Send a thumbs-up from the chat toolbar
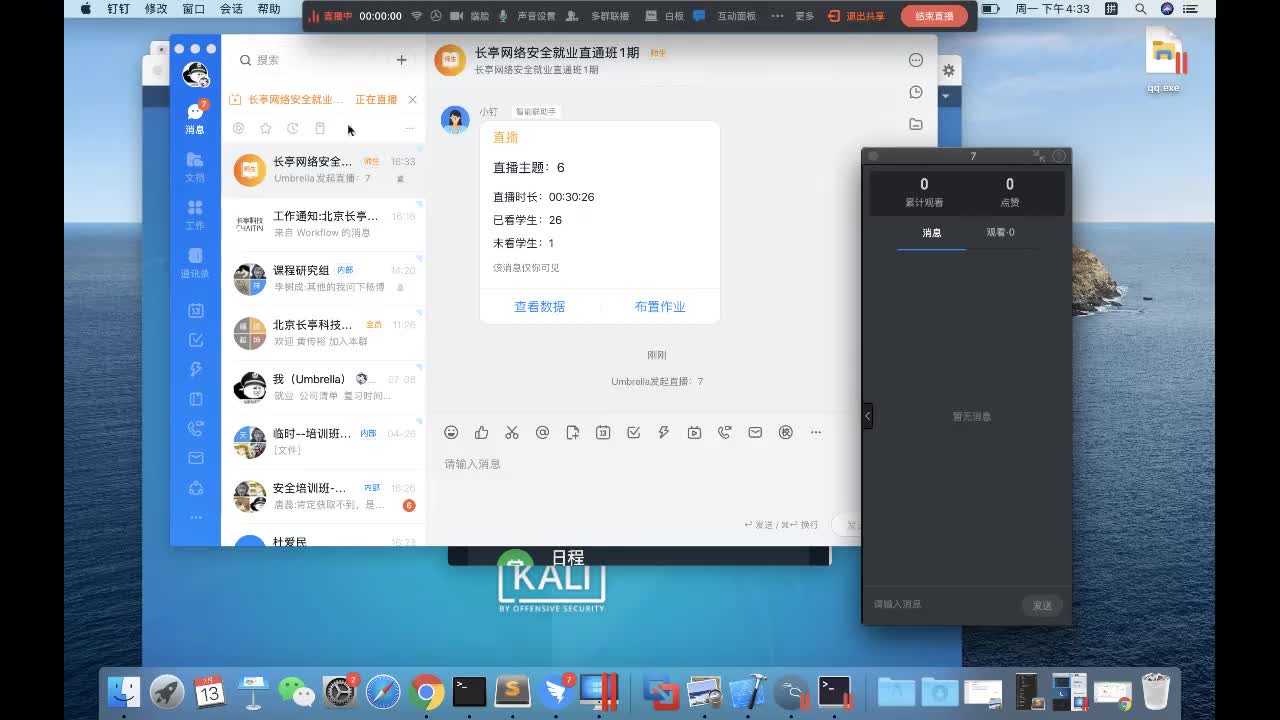The image size is (1280, 720). point(482,432)
